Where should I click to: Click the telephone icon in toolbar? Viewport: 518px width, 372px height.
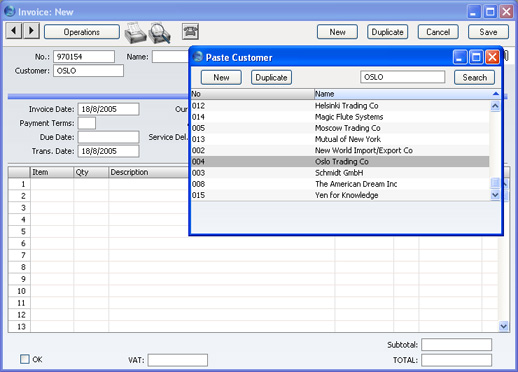point(190,32)
